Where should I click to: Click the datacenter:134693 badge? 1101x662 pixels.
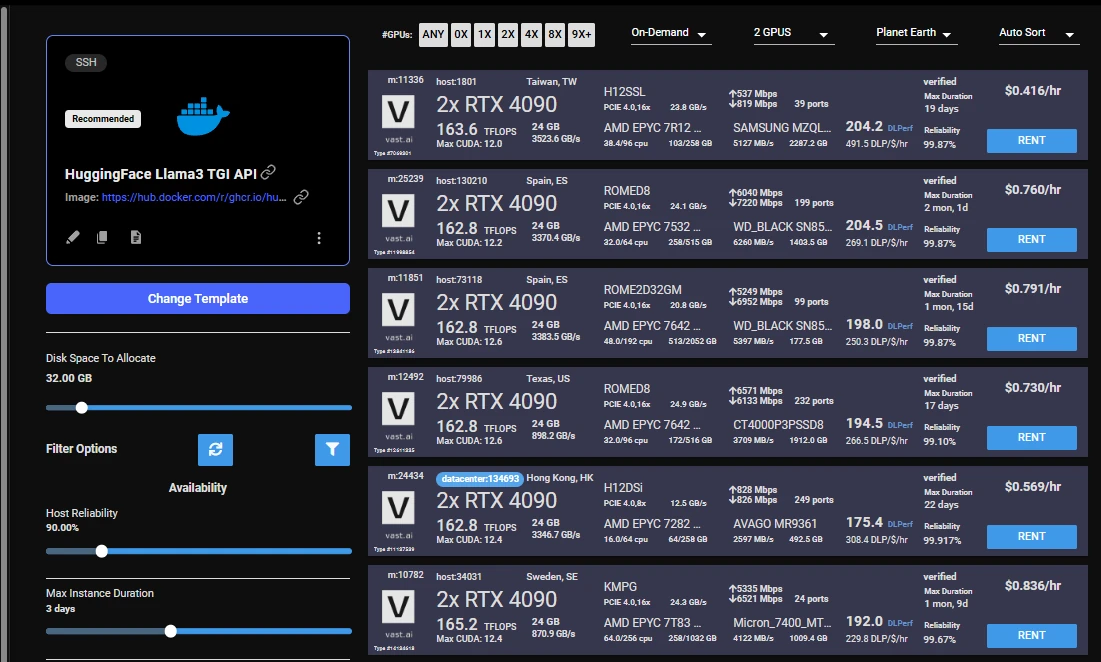(480, 479)
